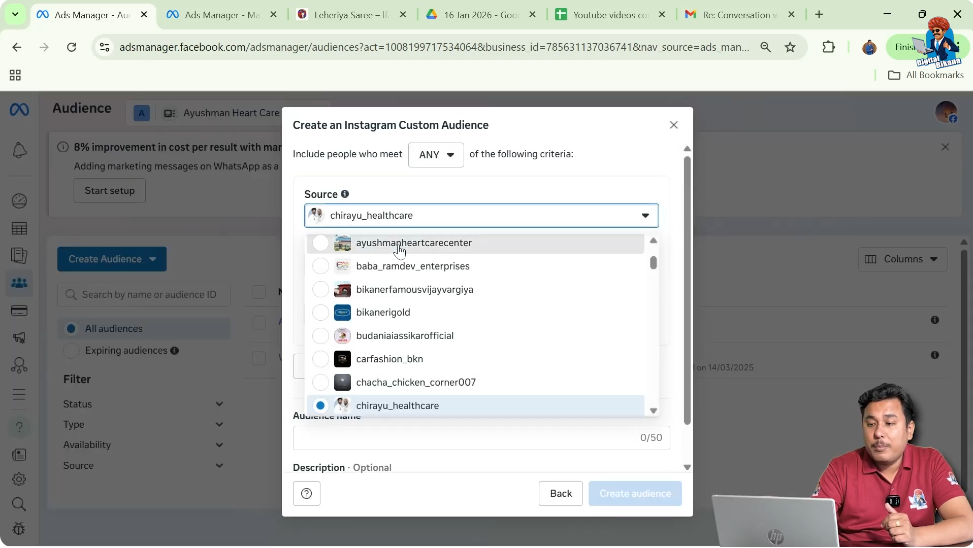Open a new browser tab
Screen dimensions: 973x548
tap(819, 15)
